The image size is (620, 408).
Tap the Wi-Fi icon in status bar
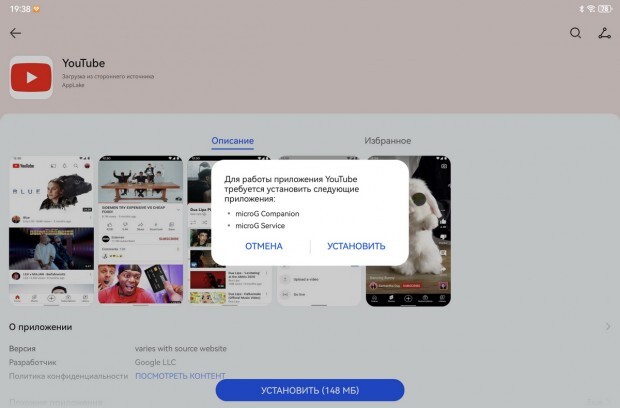click(591, 9)
